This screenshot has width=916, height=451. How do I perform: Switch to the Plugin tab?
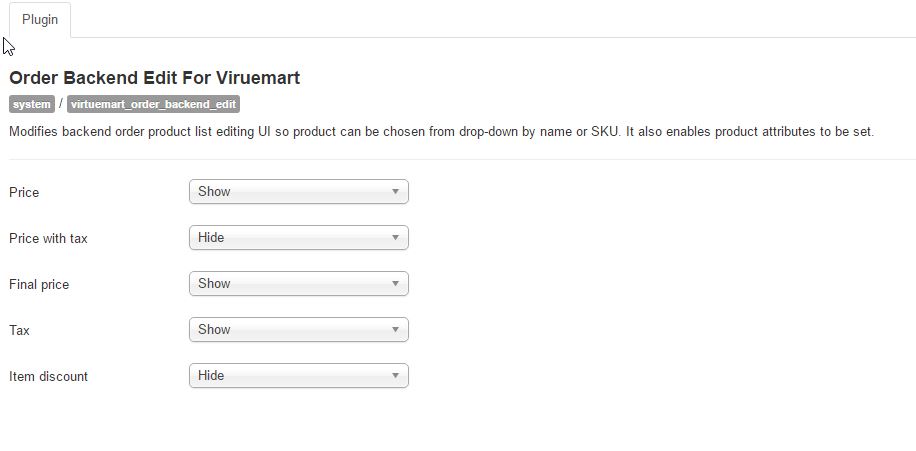pos(40,19)
